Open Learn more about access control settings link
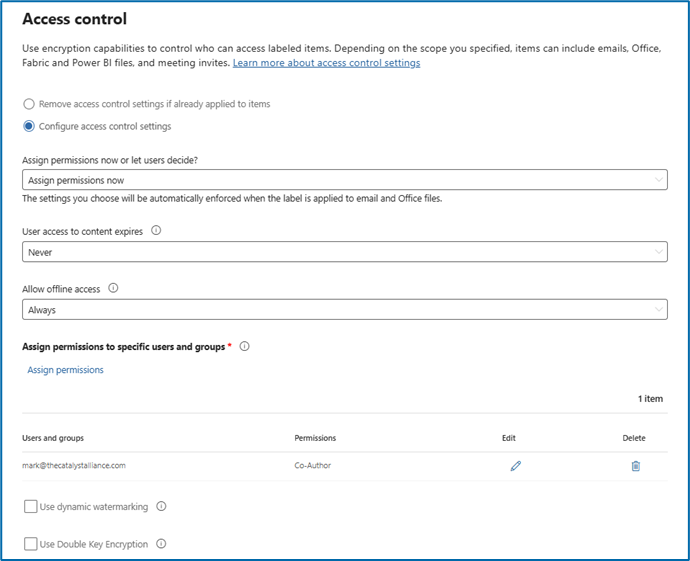The image size is (690, 561). (326, 63)
